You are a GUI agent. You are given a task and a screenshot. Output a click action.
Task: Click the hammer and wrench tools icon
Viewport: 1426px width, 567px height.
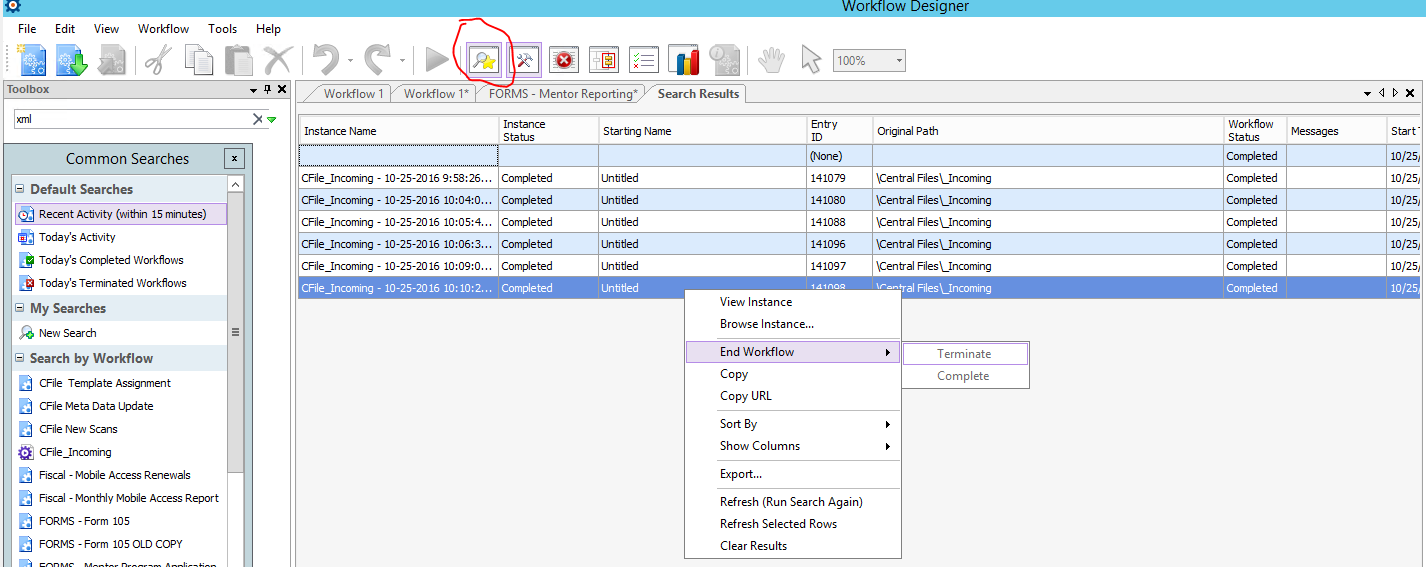[x=524, y=60]
